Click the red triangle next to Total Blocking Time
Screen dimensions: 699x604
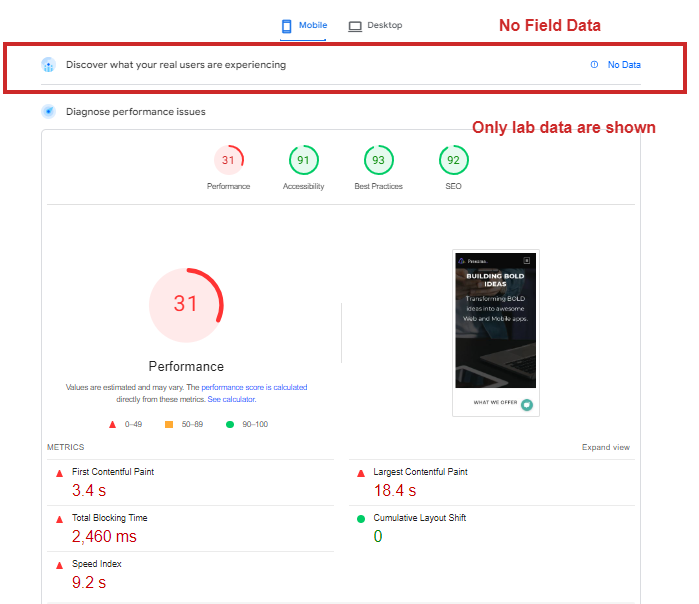click(59, 519)
